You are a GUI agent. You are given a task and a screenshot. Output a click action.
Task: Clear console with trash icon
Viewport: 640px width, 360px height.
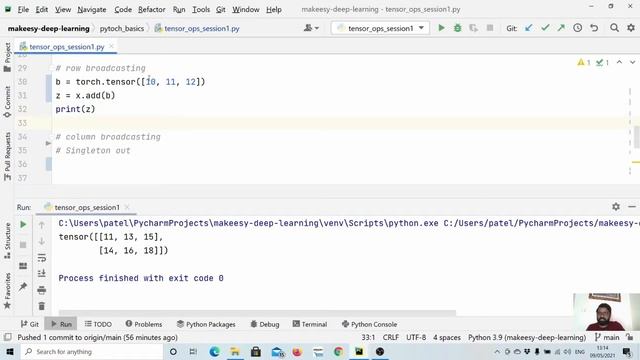(x=42, y=306)
